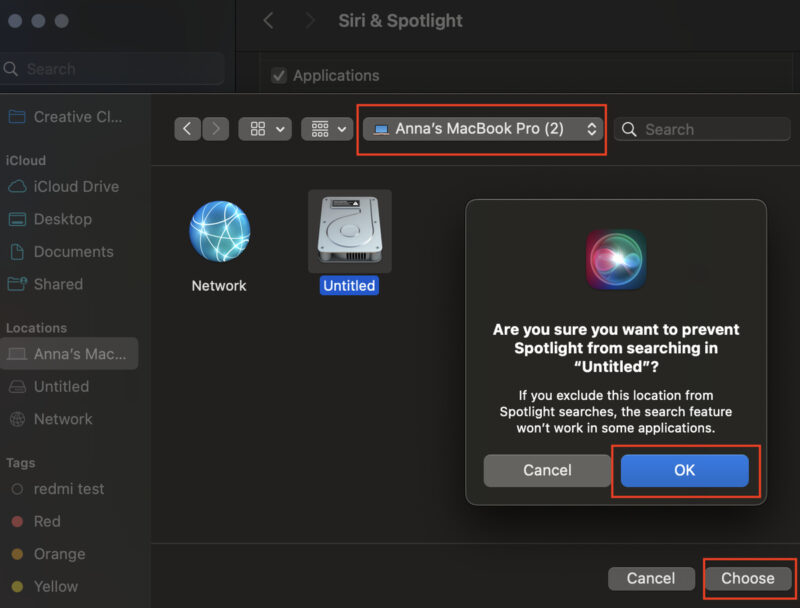Select the Network globe icon
This screenshot has height=608, width=800.
point(218,232)
